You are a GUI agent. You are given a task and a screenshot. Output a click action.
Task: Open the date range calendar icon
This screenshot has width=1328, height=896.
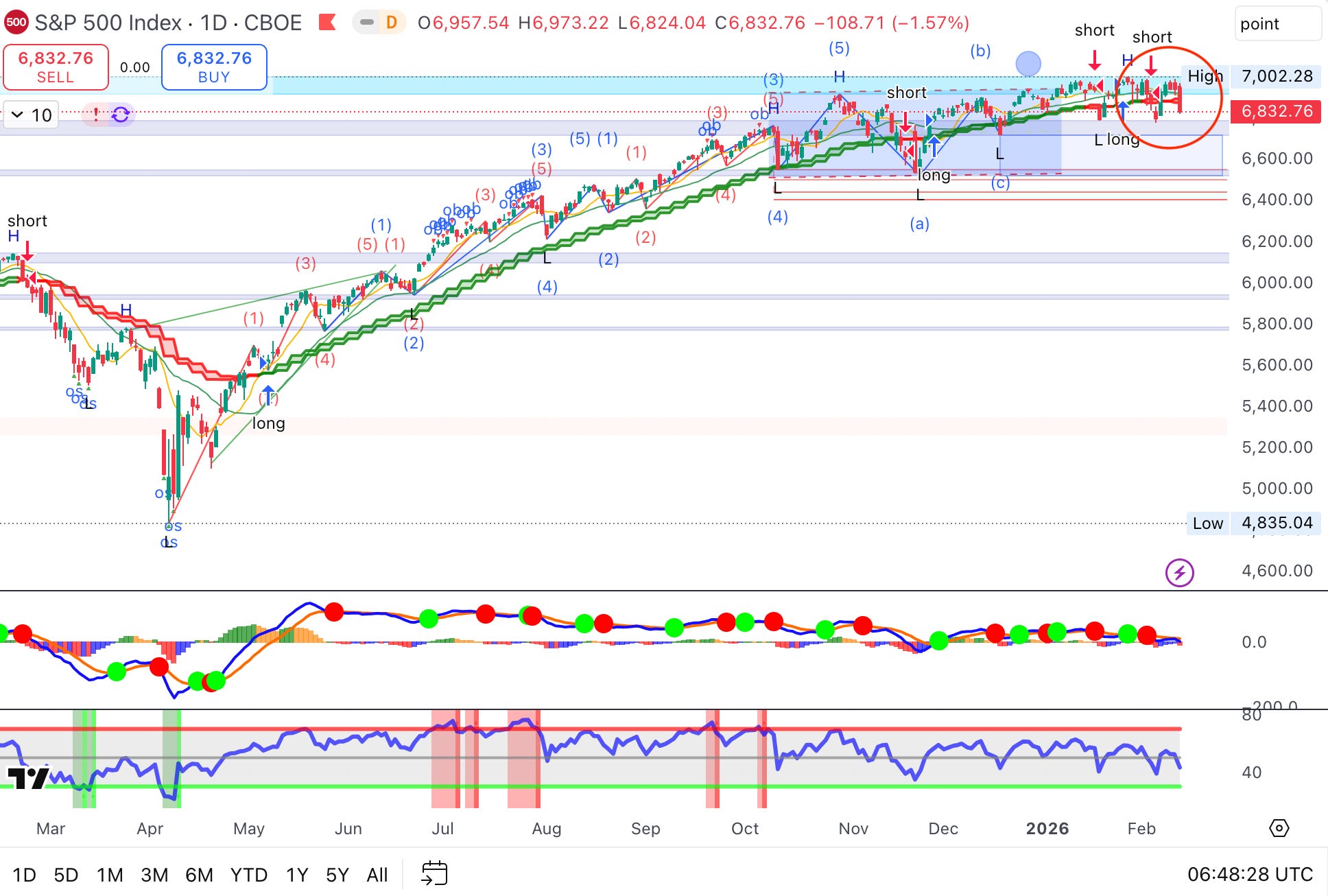tap(434, 874)
